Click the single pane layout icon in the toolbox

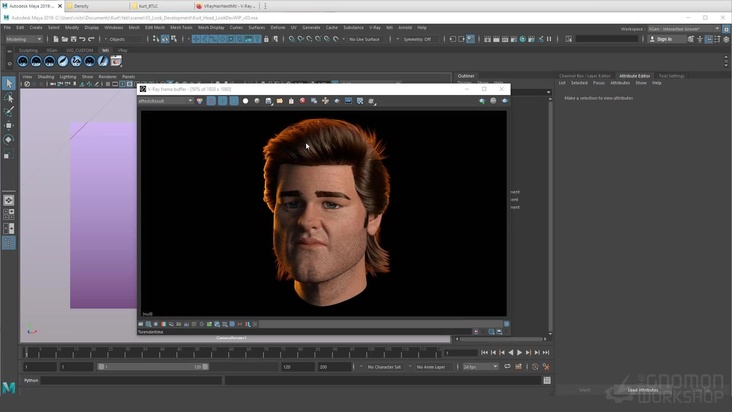(x=9, y=200)
